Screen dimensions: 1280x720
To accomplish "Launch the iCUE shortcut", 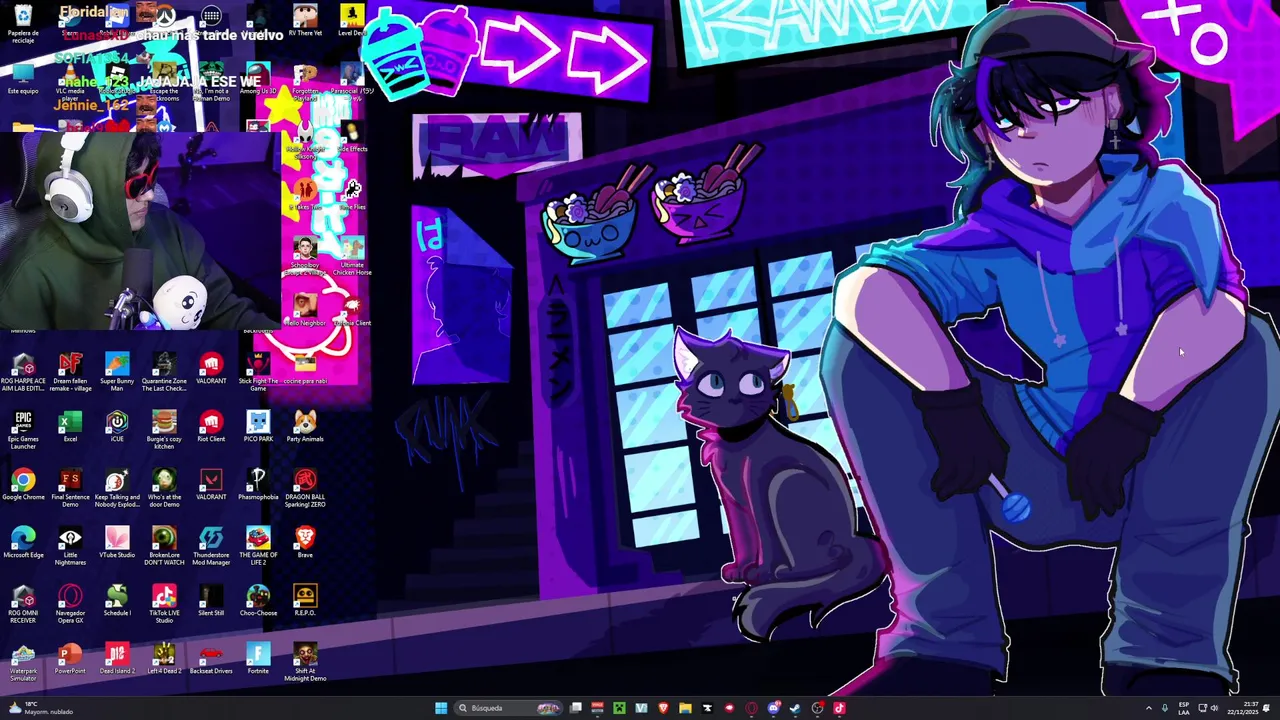I will [x=117, y=427].
